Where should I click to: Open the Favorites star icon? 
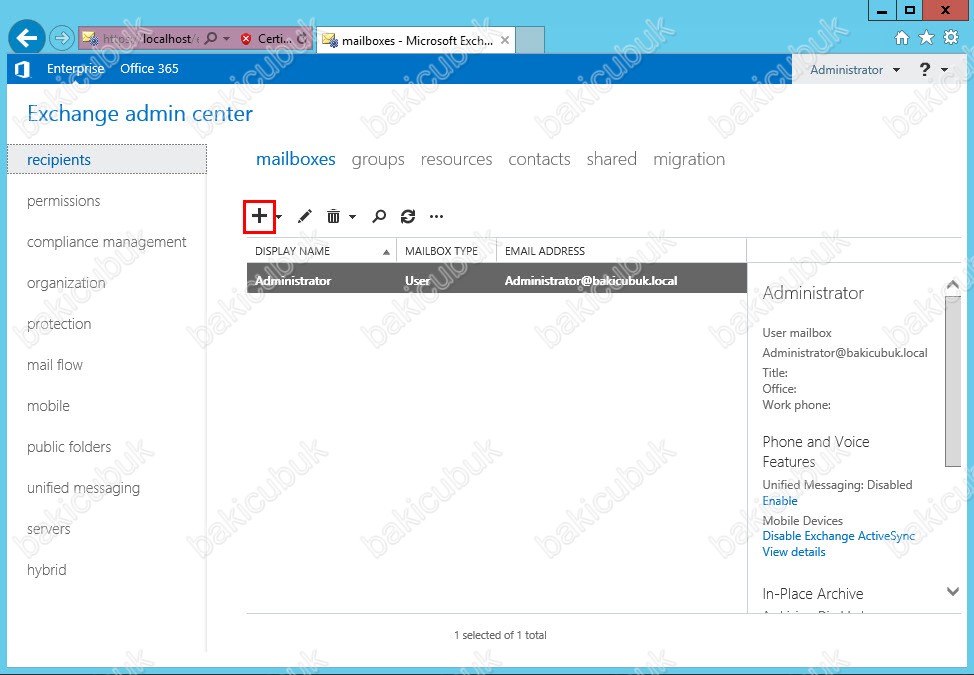(926, 38)
